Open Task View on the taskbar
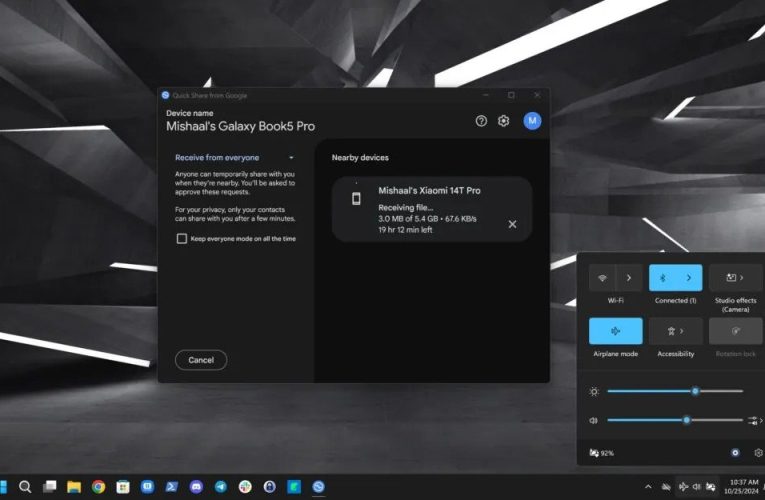Screen dimensions: 765x500 (x=49, y=486)
